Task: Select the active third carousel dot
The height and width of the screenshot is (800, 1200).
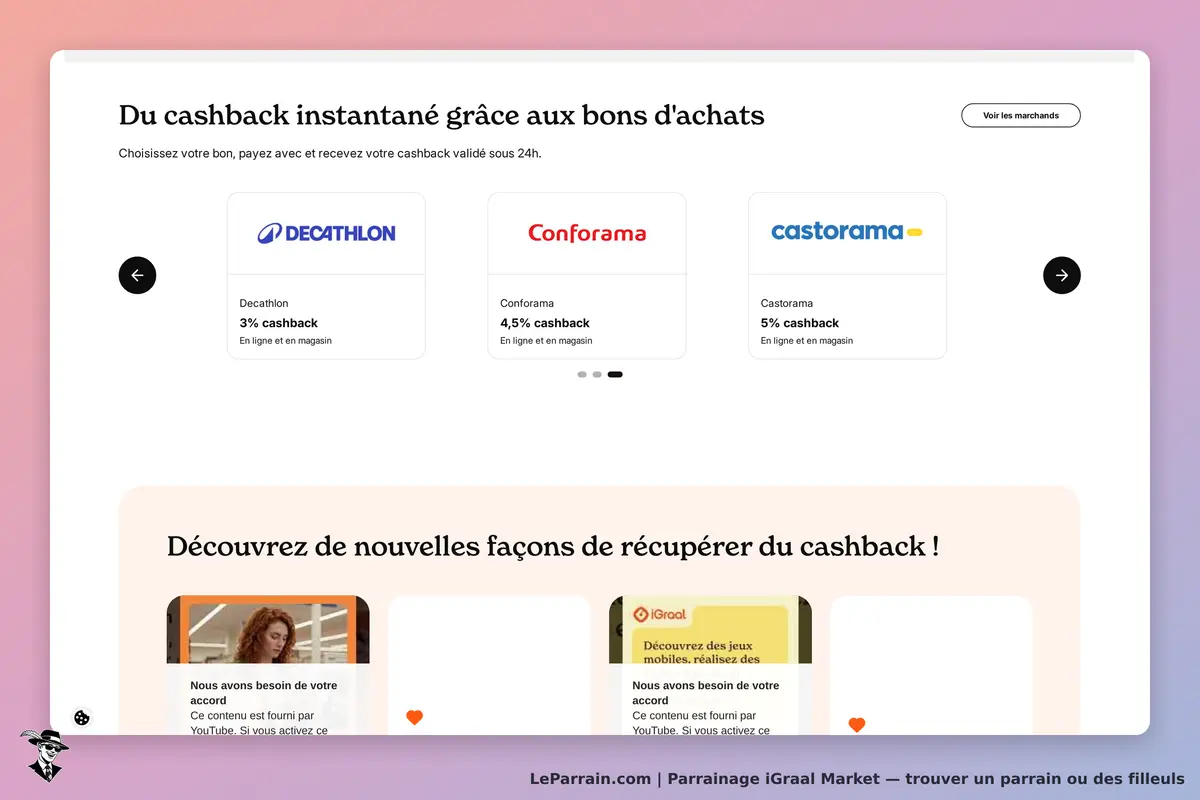Action: (615, 374)
